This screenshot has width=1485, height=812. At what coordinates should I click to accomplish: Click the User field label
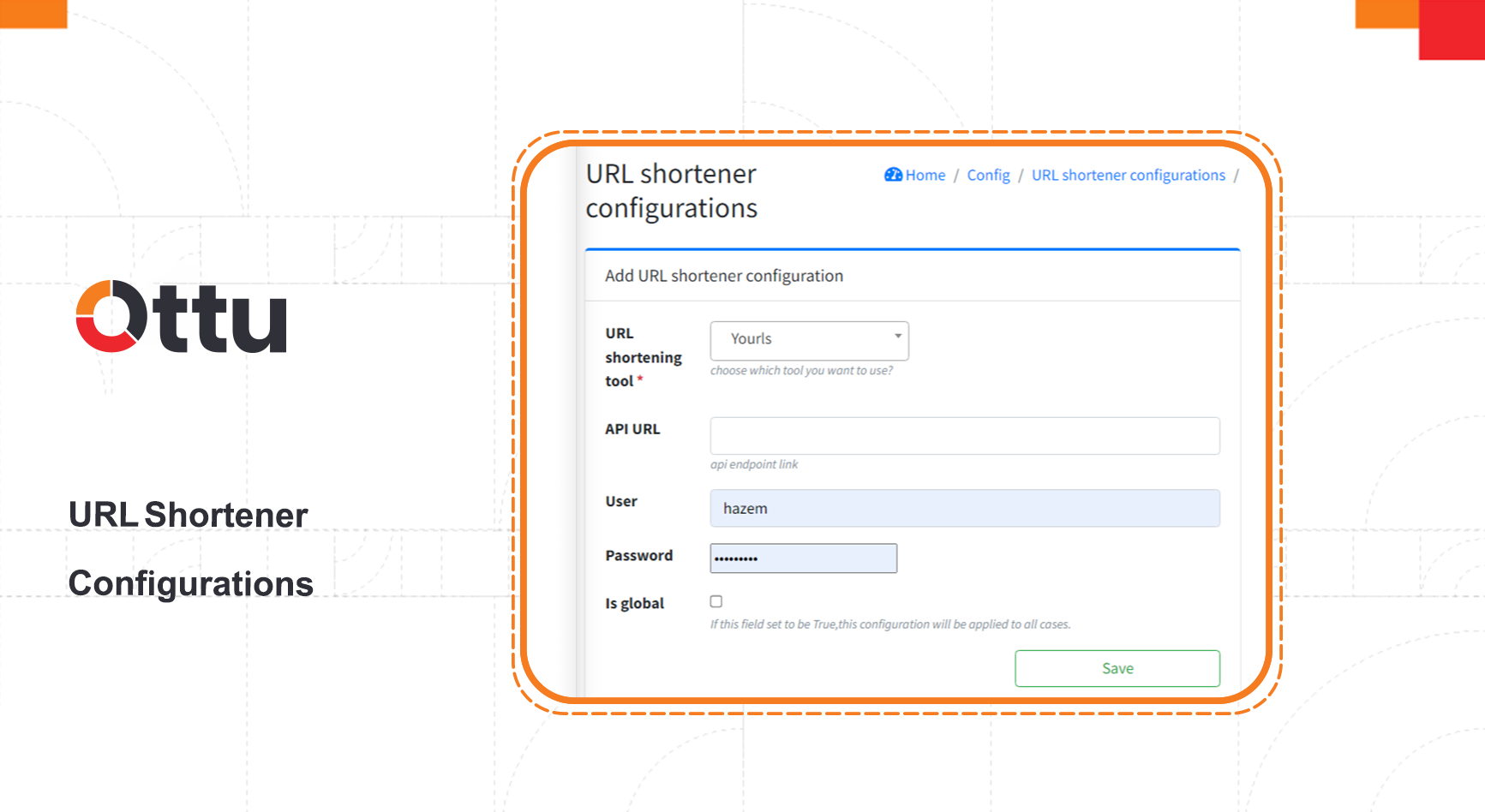pyautogui.click(x=620, y=501)
